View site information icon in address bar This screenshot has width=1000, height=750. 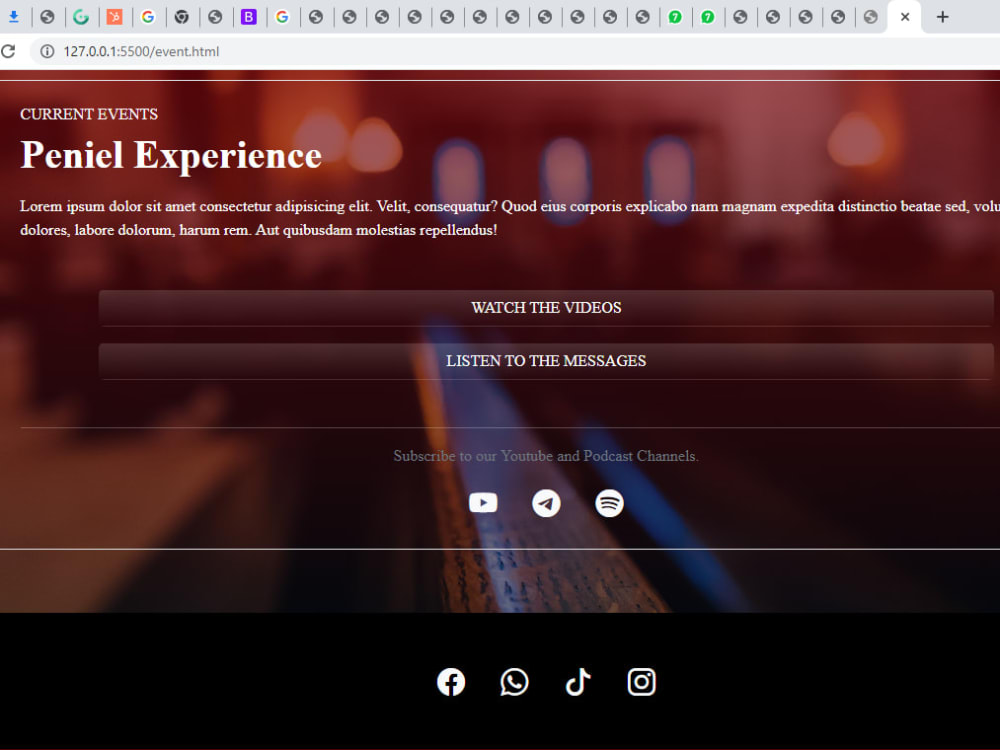pos(47,51)
